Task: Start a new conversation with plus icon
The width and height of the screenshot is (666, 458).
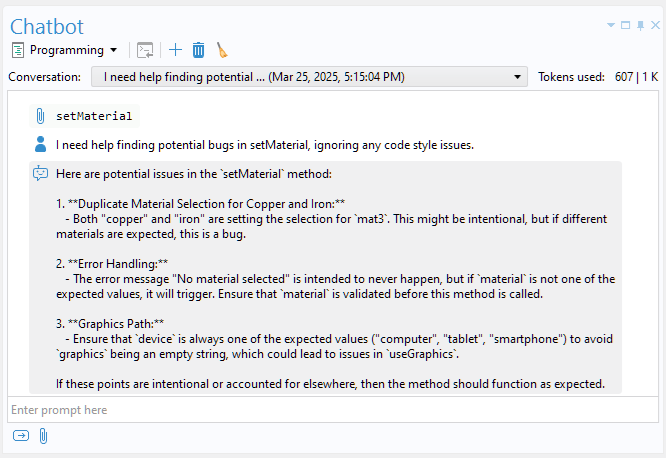Action: click(x=175, y=50)
